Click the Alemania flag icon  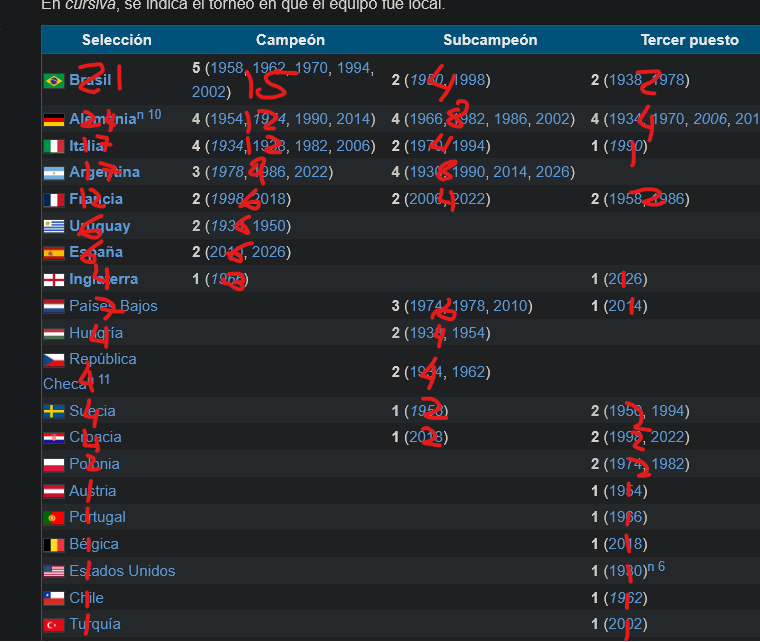54,120
